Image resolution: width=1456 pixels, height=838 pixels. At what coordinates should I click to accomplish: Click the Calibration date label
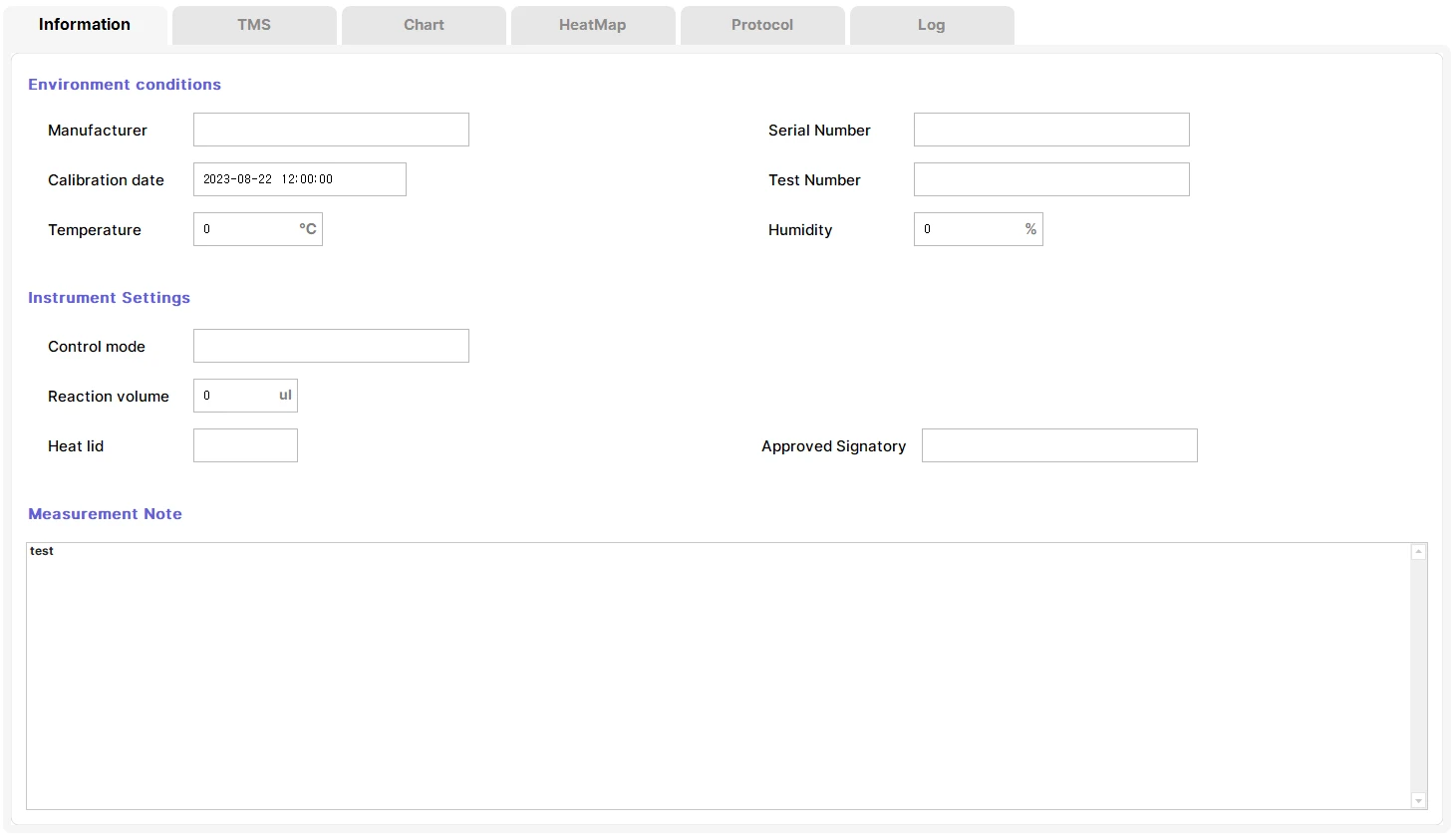coord(106,180)
